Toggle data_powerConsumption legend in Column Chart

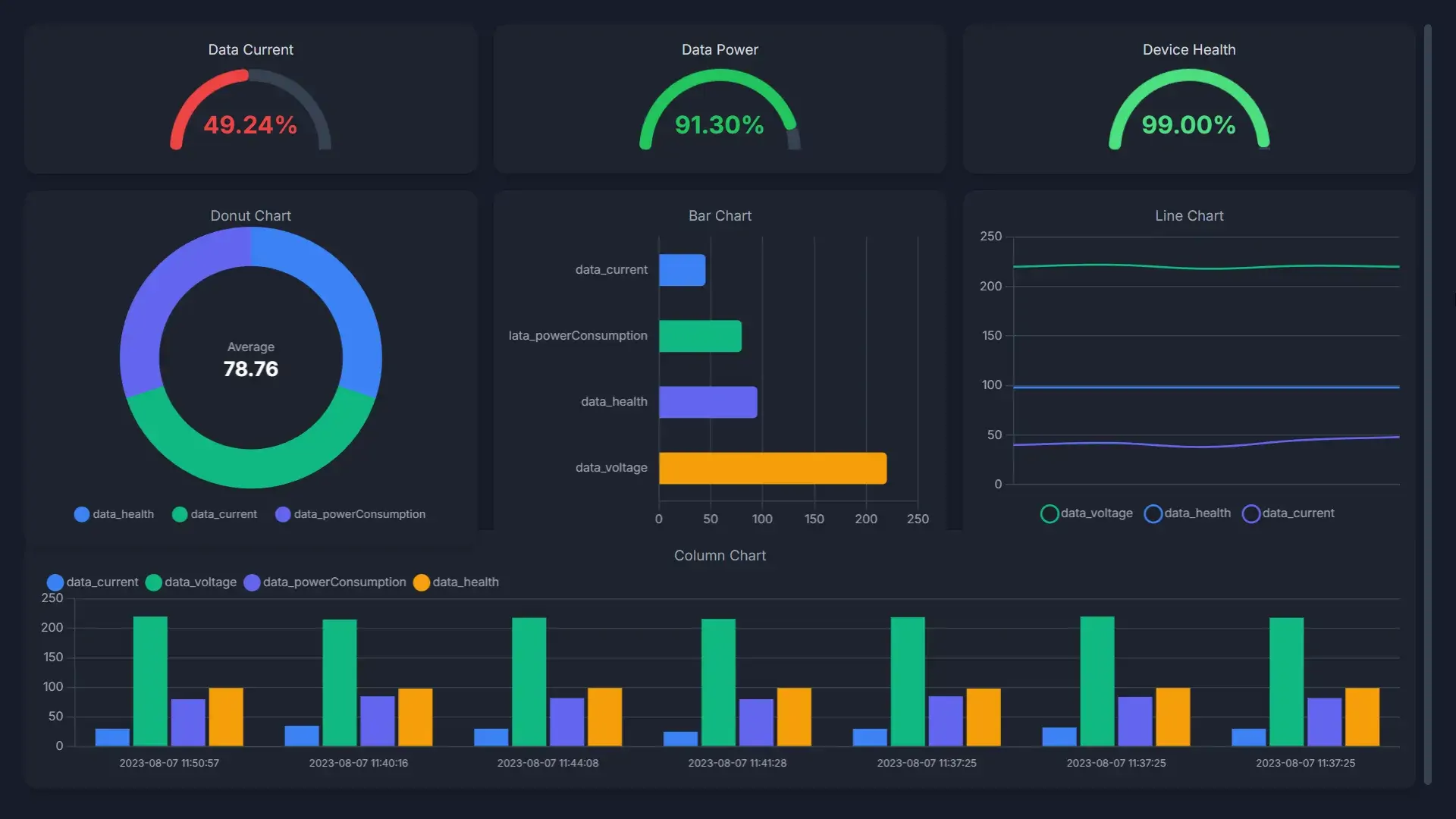tap(326, 582)
